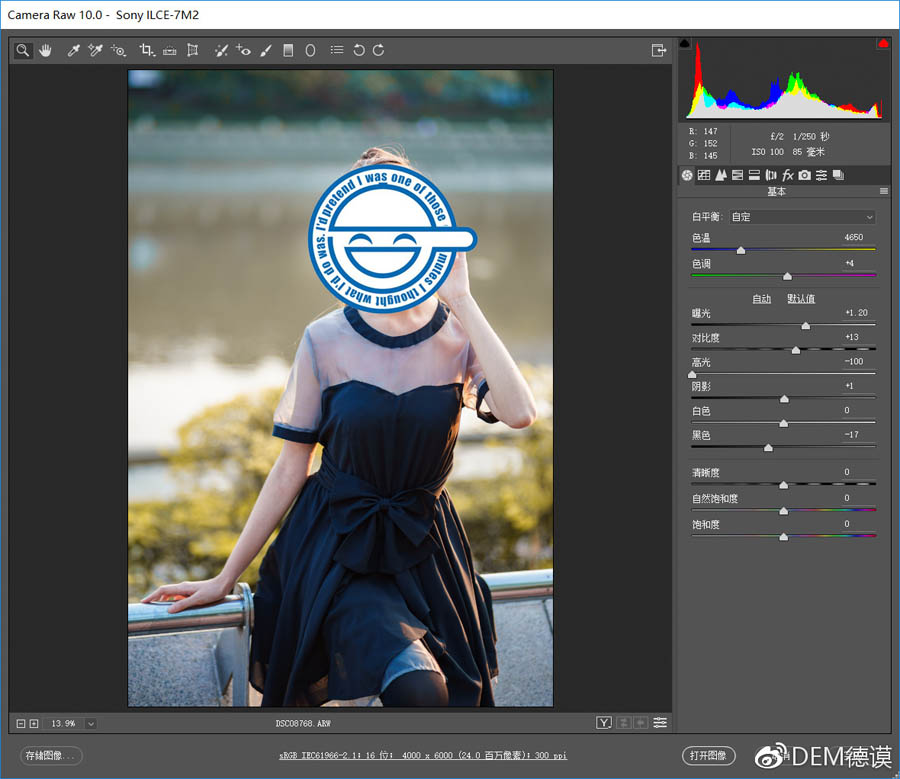Rotate image 90 degrees clockwise
The image size is (900, 779).
pos(378,50)
